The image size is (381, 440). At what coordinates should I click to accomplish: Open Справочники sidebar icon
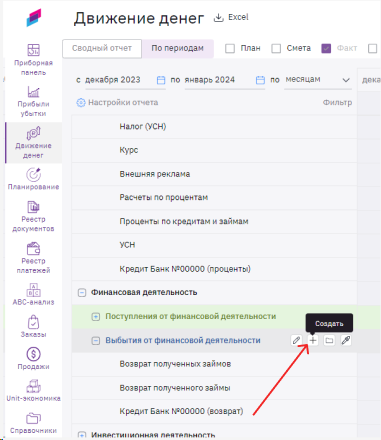[33, 418]
